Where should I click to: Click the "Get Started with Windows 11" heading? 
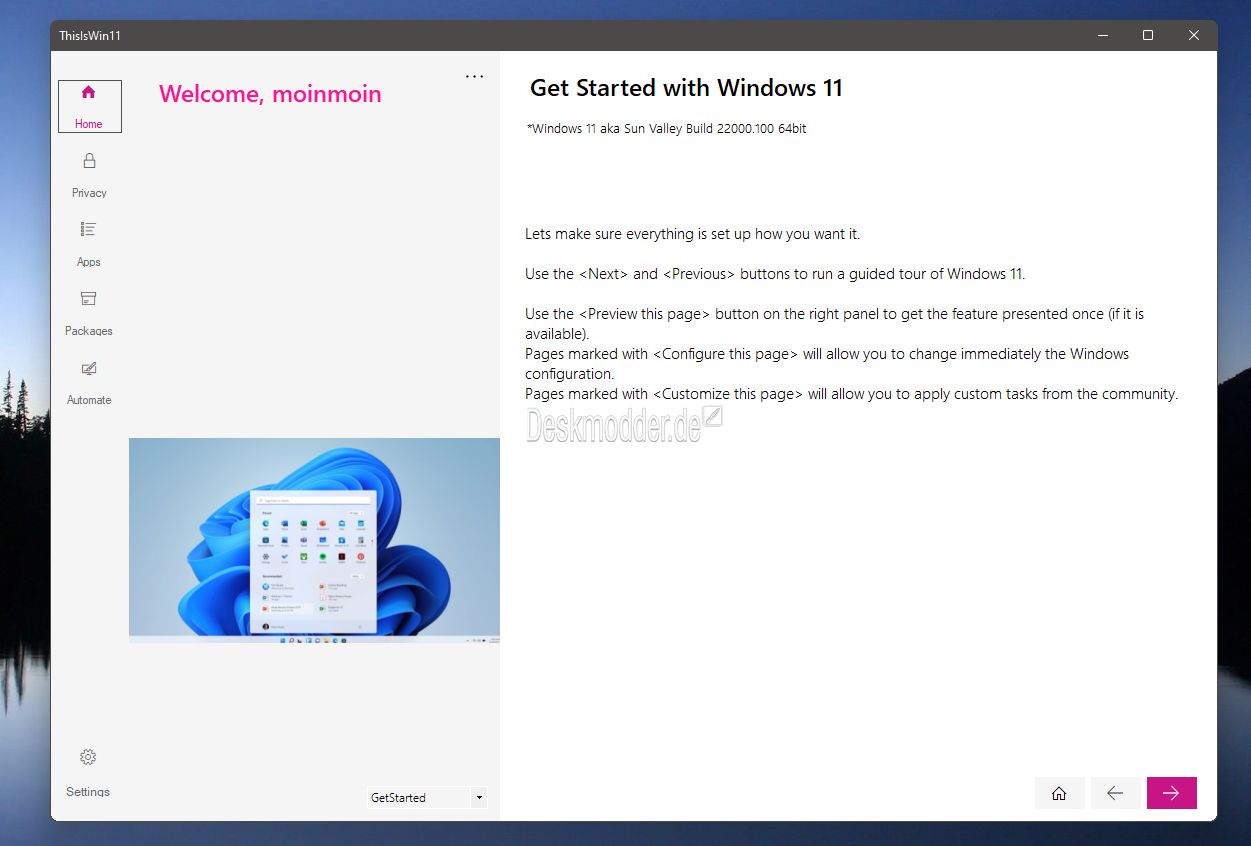[x=686, y=88]
